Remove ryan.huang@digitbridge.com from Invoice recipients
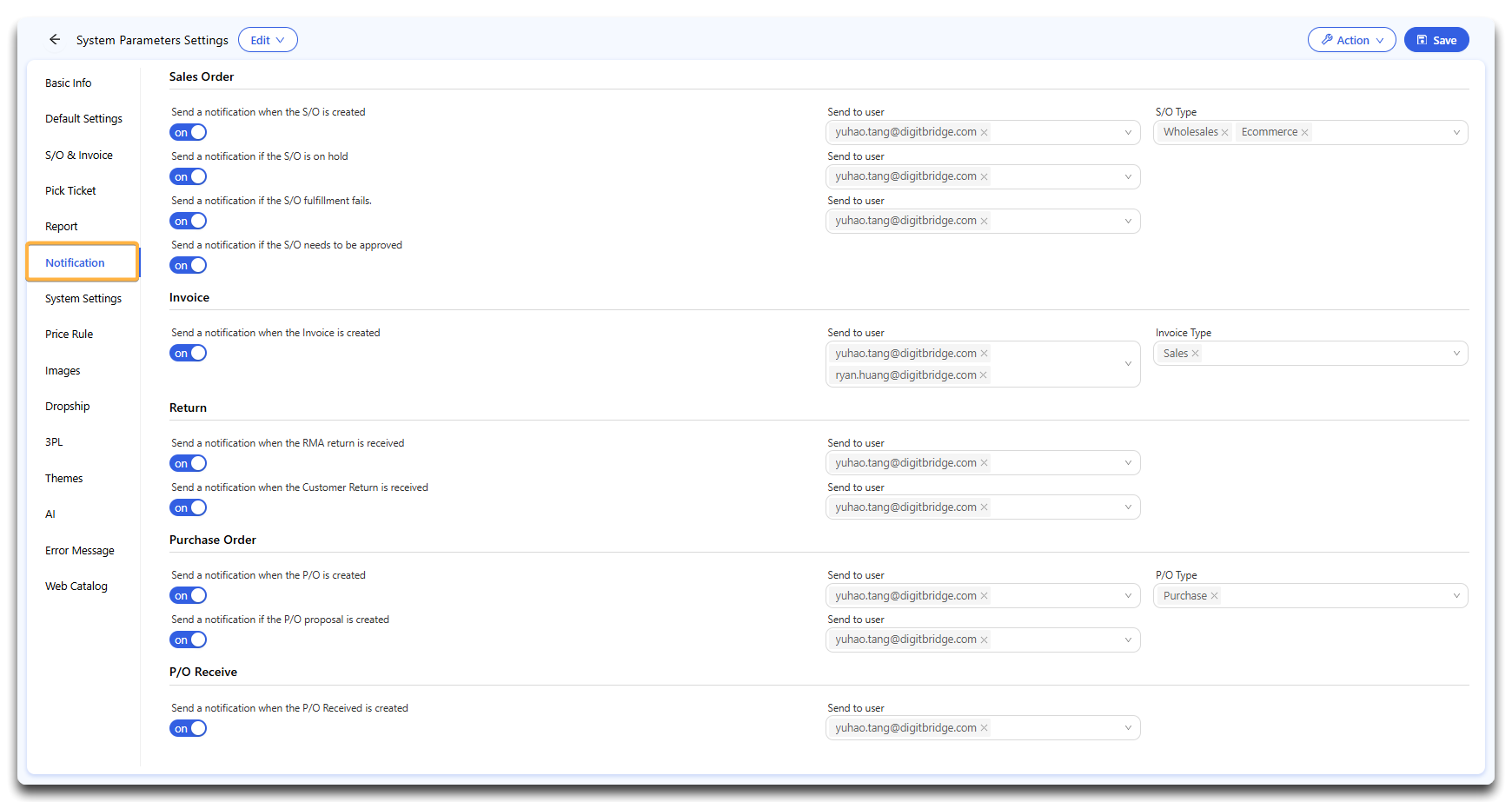Screen dimensions: 1512x802 coord(983,375)
